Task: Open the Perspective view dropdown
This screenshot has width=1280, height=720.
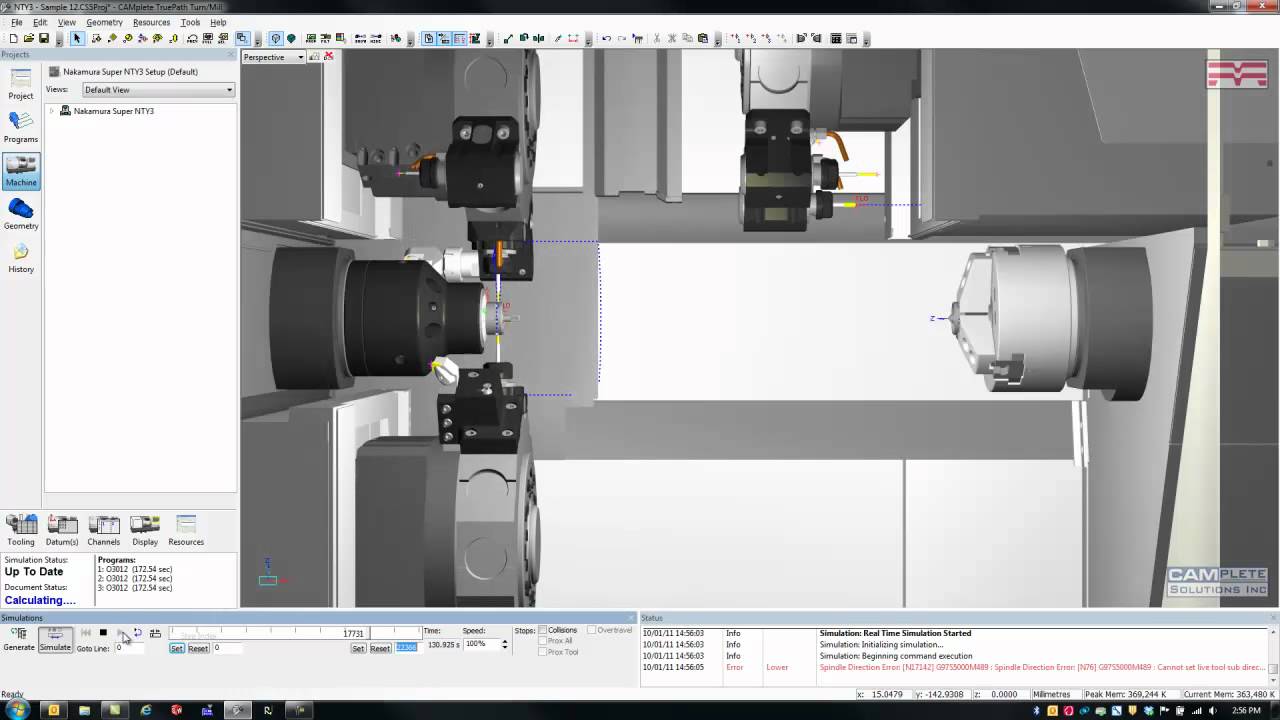Action: 273,57
